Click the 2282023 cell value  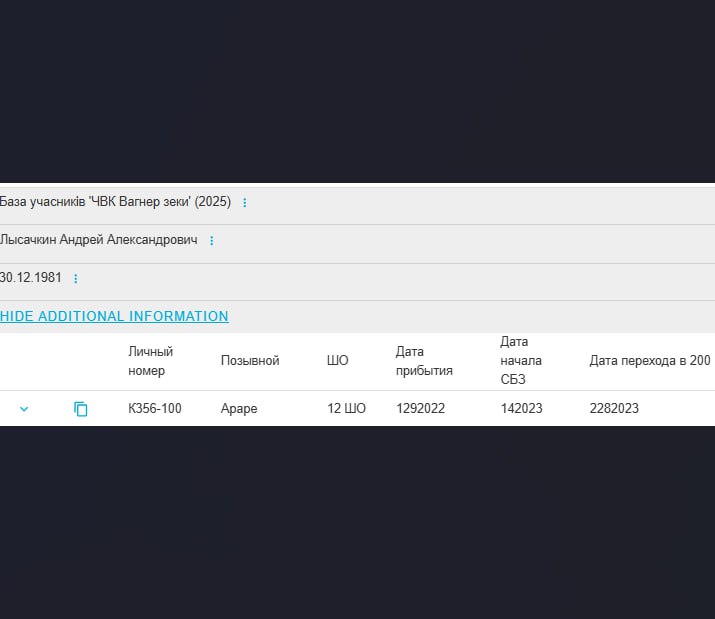614,409
